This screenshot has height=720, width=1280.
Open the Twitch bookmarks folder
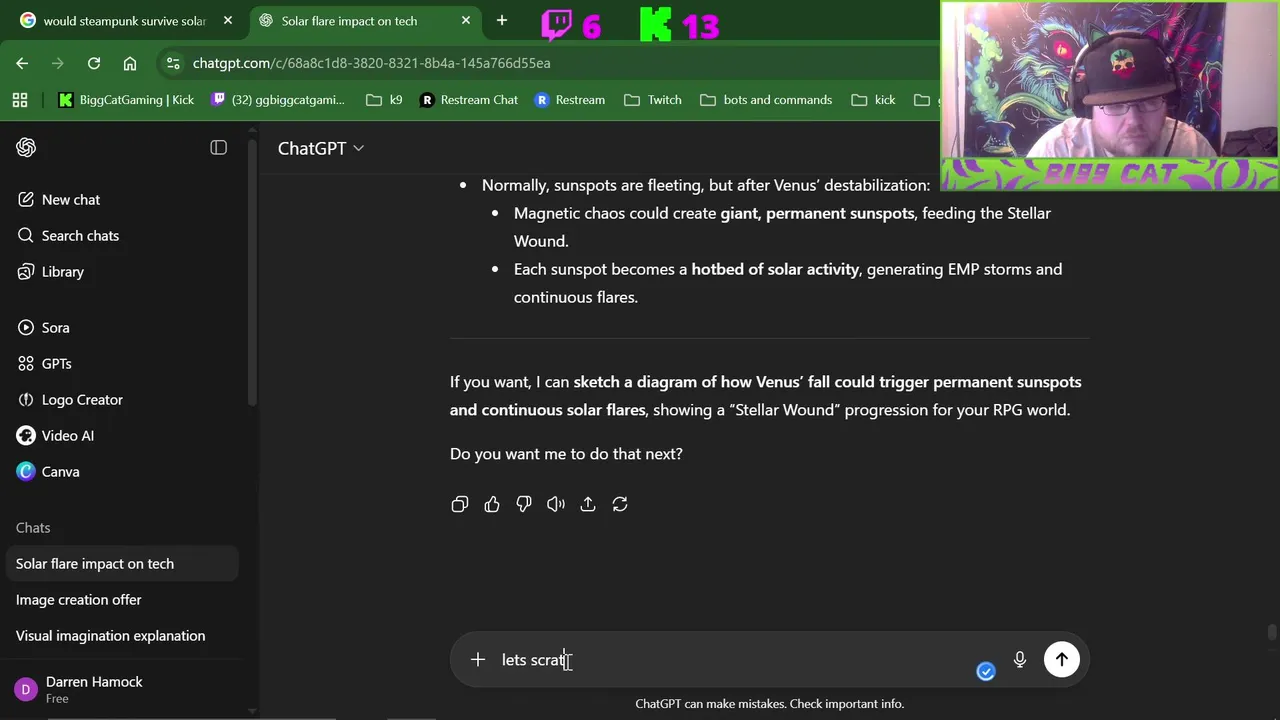click(653, 100)
